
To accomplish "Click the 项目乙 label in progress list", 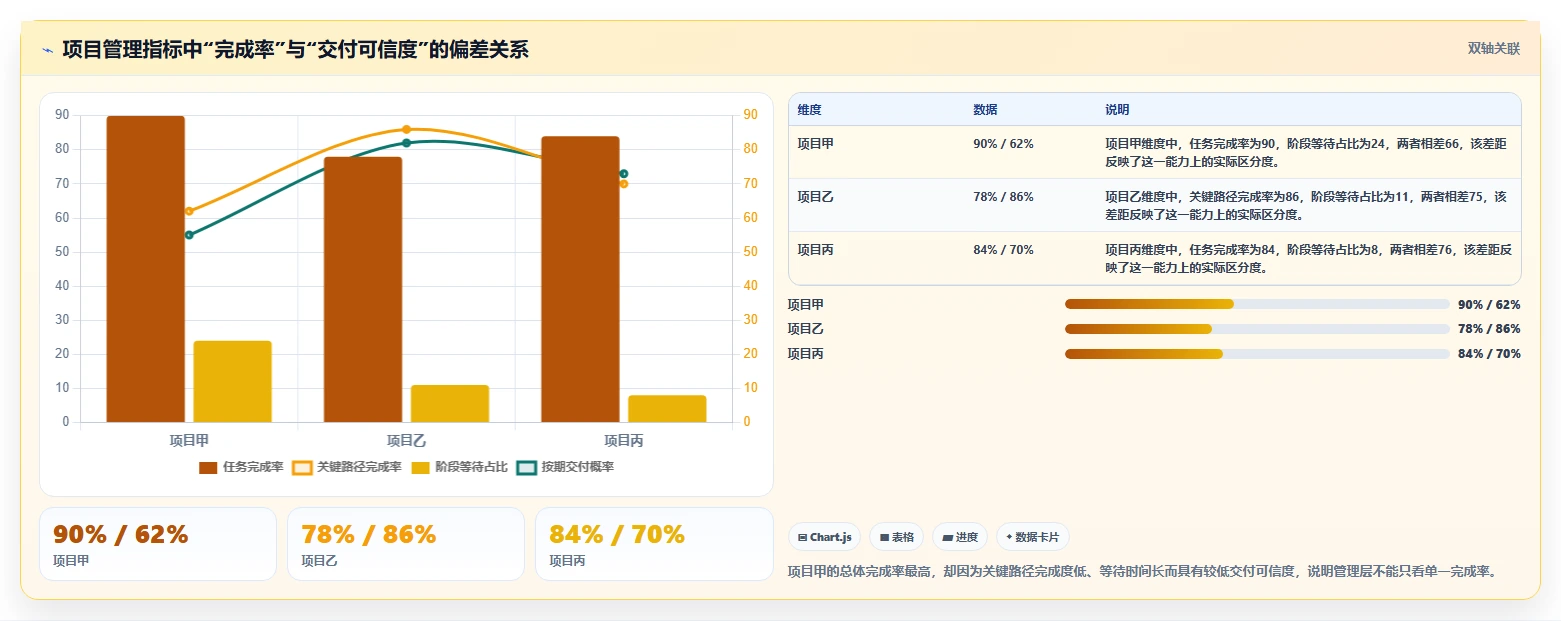I will click(806, 329).
